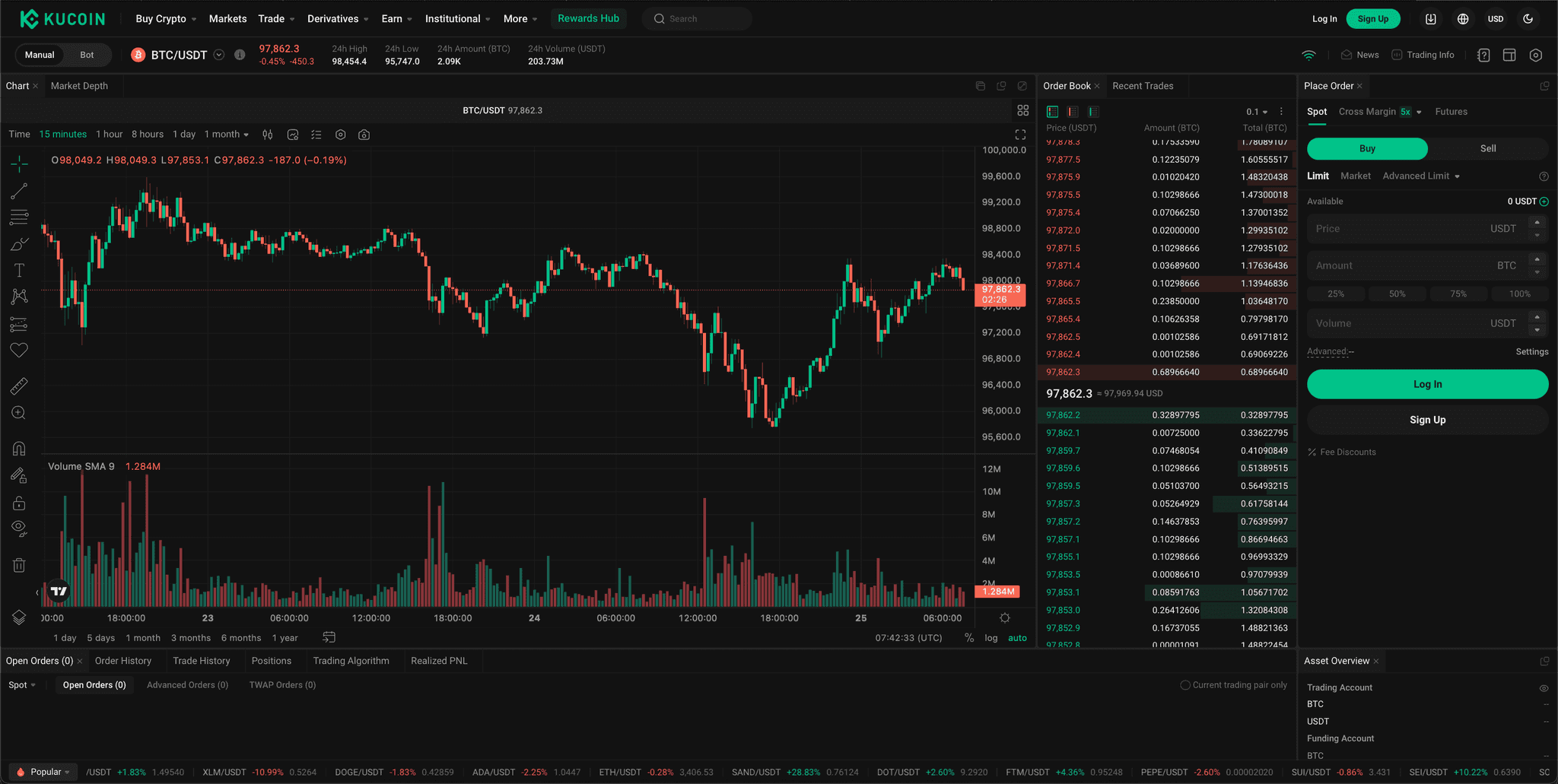The width and height of the screenshot is (1558, 784).
Task: Open the chart ruler measure tool
Action: click(19, 386)
